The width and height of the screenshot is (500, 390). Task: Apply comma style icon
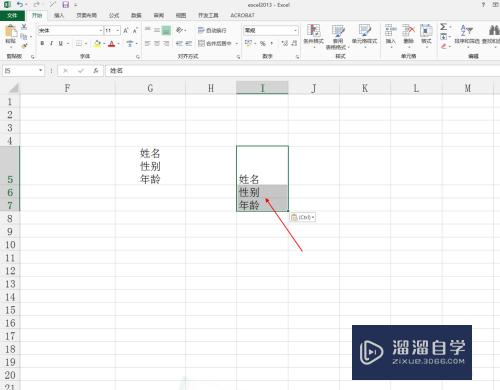click(x=272, y=43)
